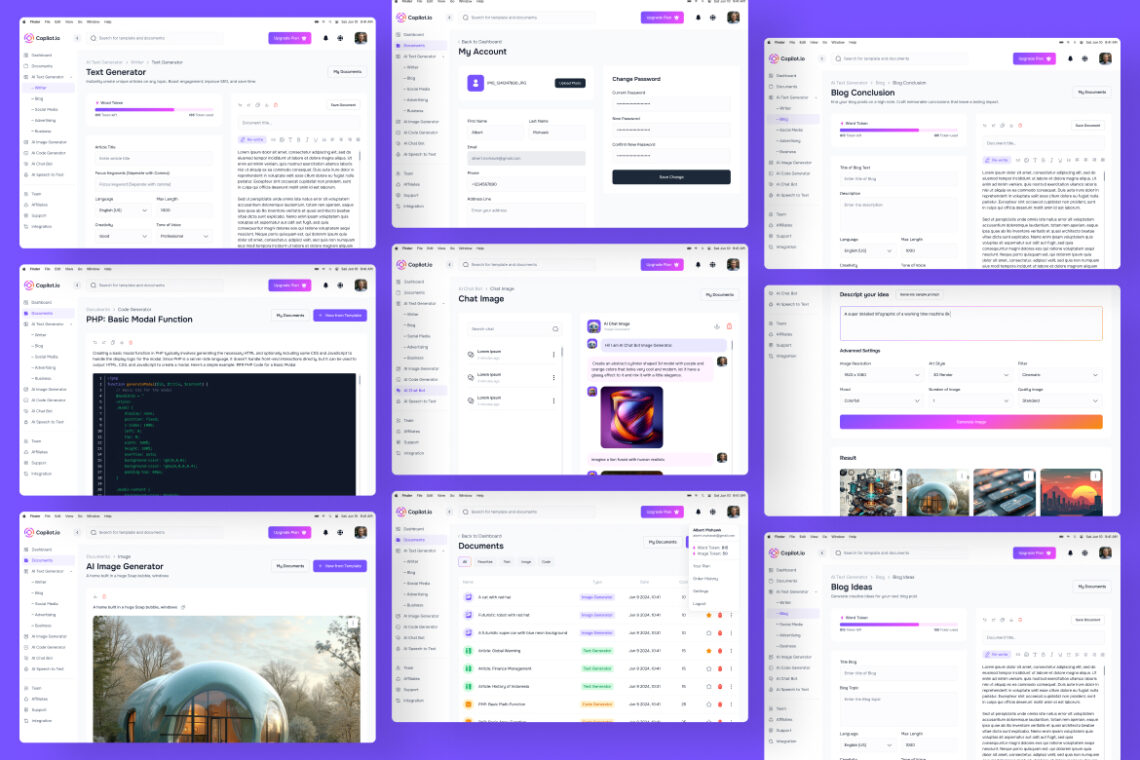
Task: Open the Language dropdown in Blog Conclusion form
Action: 867,251
